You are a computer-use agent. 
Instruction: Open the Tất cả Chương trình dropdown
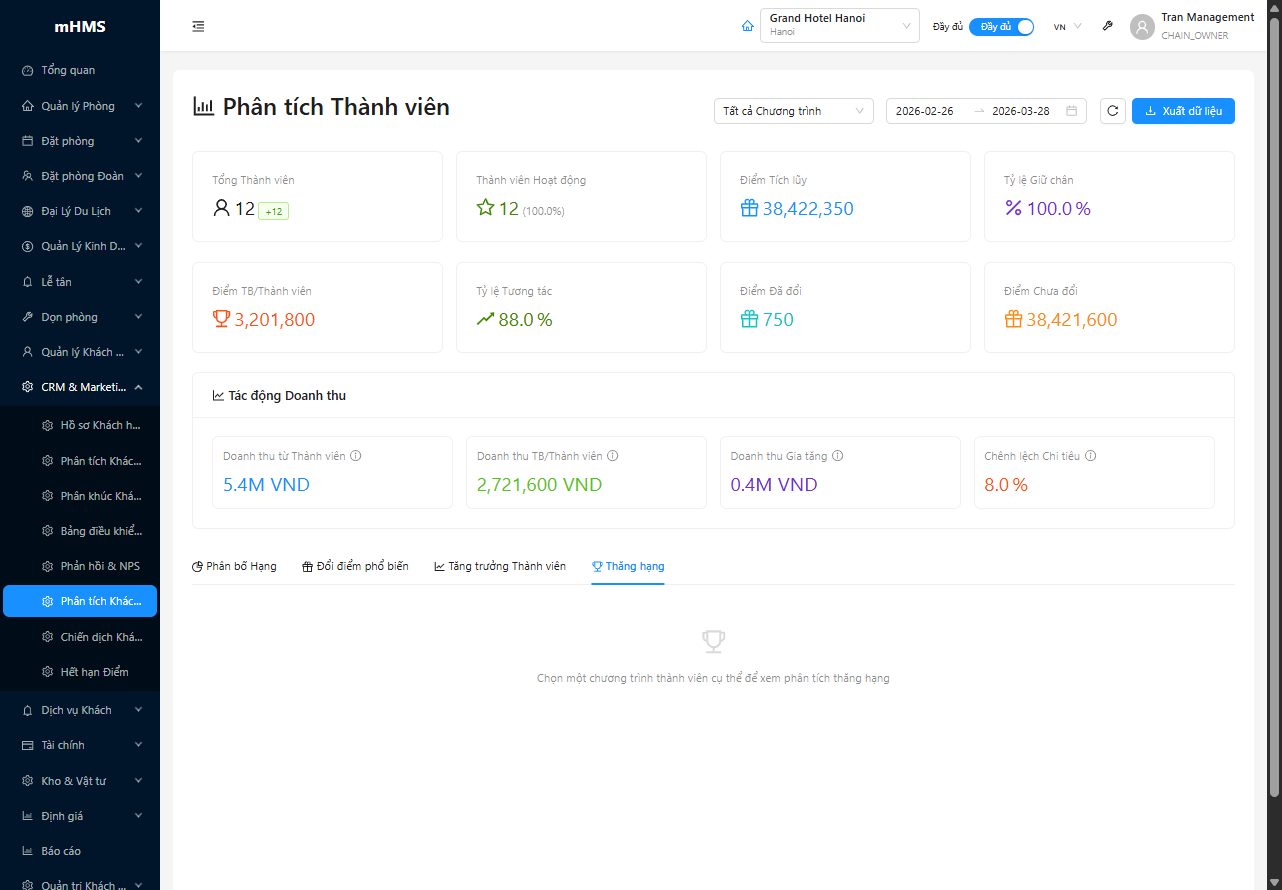coord(793,110)
